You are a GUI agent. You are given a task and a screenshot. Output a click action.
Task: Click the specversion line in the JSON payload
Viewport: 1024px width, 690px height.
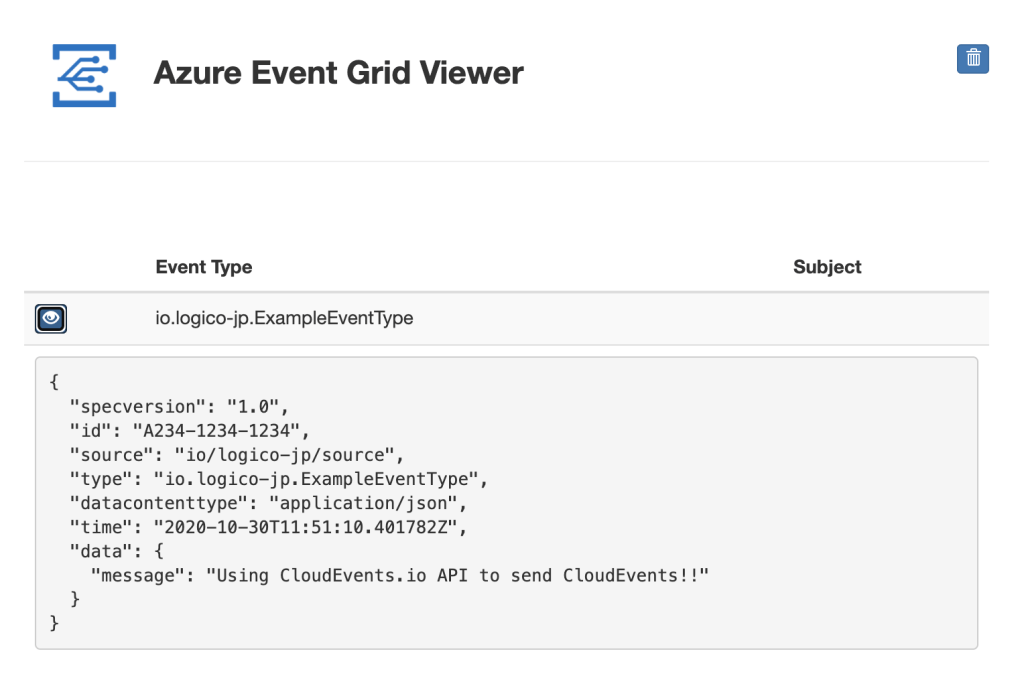tap(178, 408)
